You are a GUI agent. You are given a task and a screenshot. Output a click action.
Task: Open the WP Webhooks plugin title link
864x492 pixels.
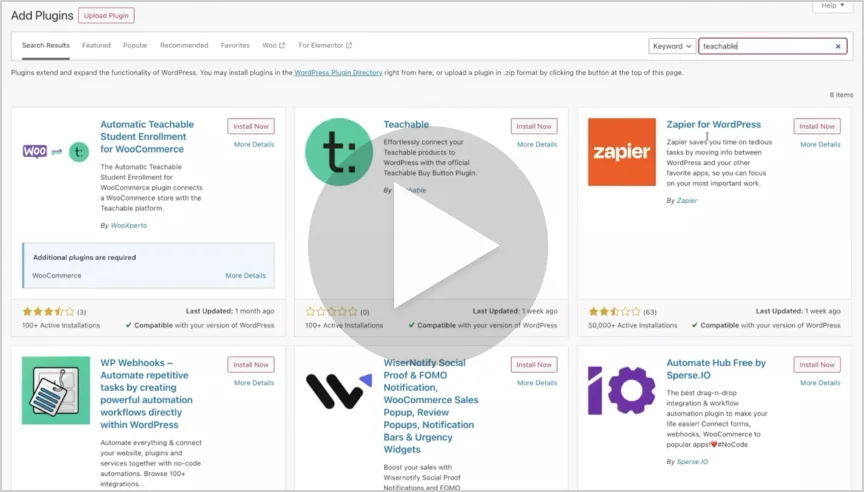[x=146, y=394]
